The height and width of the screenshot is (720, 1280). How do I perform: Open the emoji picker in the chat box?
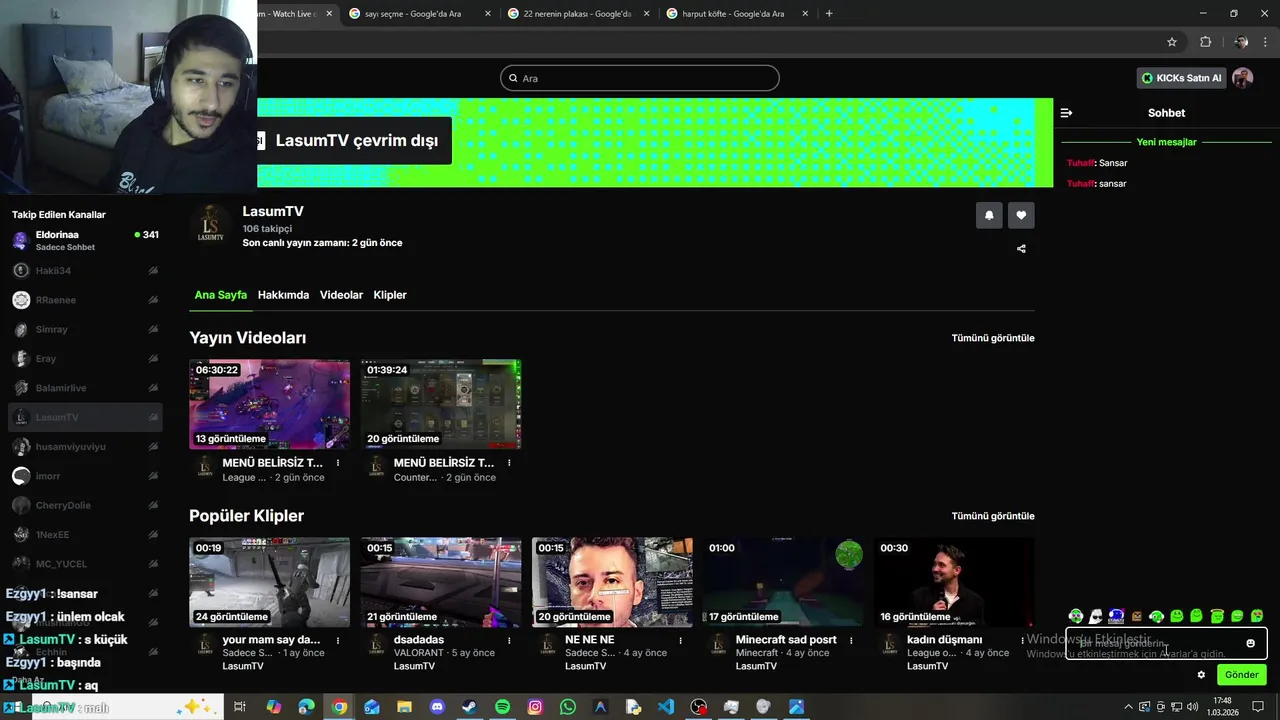pyautogui.click(x=1250, y=643)
